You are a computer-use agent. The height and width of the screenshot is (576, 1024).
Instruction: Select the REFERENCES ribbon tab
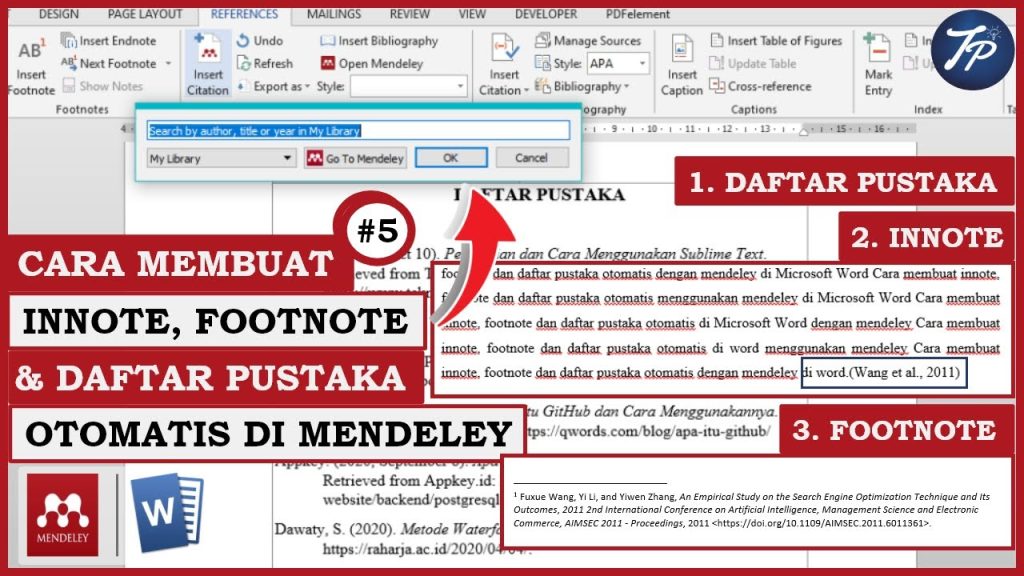pyautogui.click(x=244, y=14)
